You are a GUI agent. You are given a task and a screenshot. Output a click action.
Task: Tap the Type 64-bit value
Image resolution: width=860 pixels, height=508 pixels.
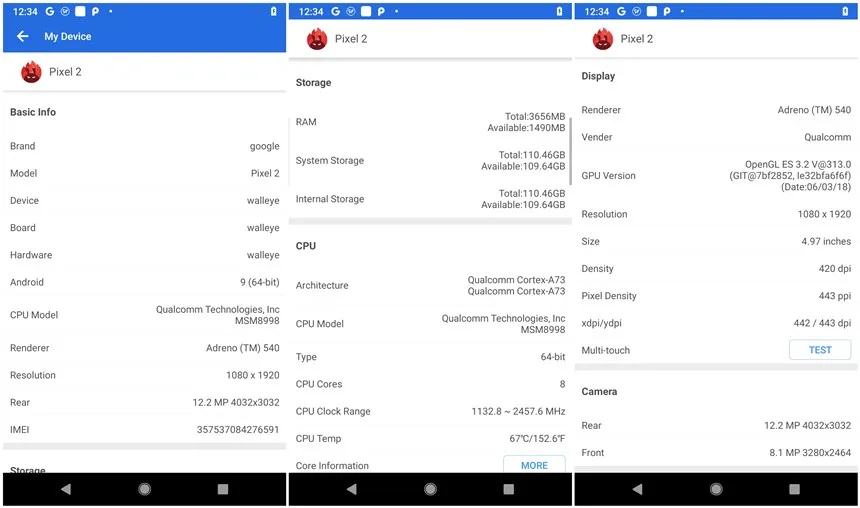553,357
